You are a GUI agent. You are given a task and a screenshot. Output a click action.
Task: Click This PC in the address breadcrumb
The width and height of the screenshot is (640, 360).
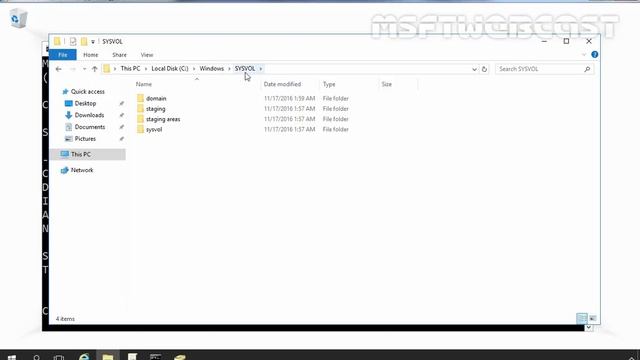coord(130,69)
